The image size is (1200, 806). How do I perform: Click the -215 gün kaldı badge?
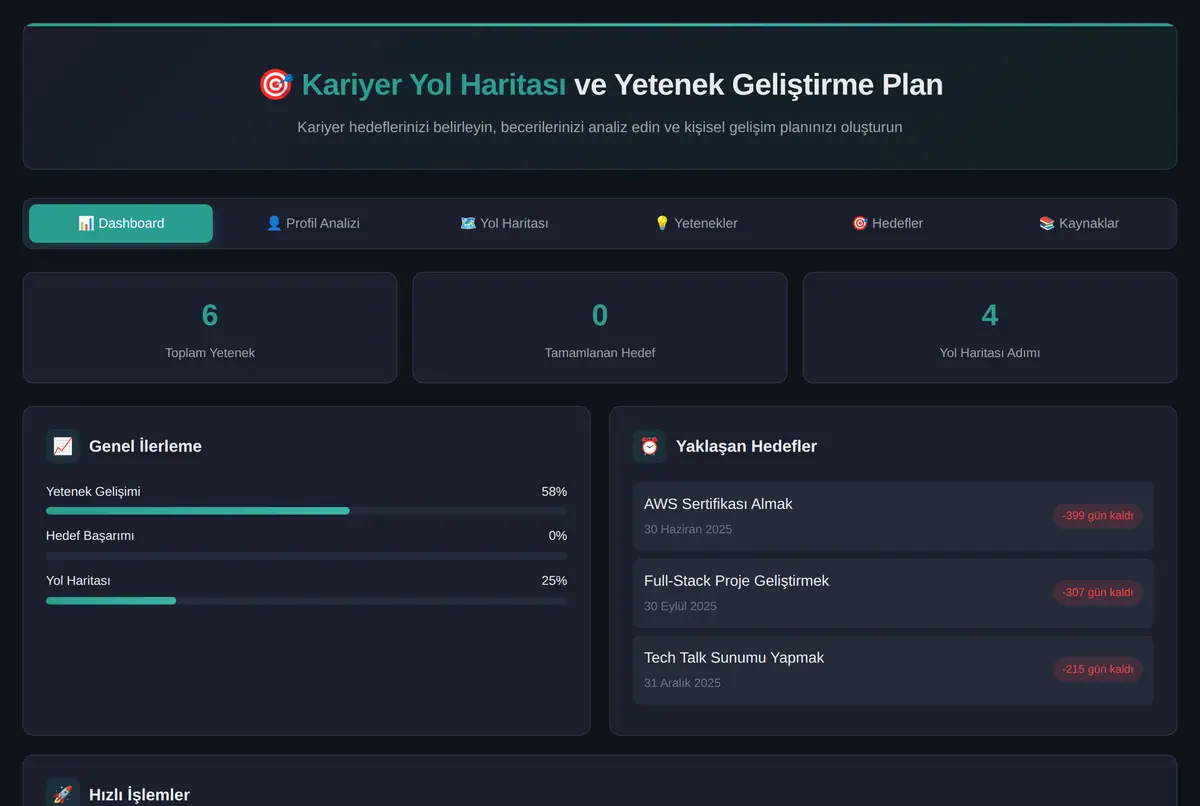pyautogui.click(x=1097, y=670)
